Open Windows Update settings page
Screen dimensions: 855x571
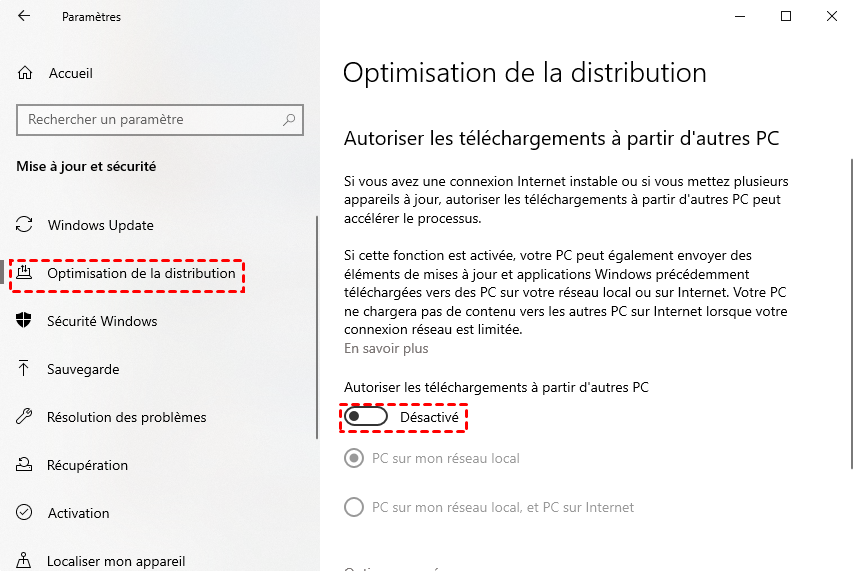[100, 225]
